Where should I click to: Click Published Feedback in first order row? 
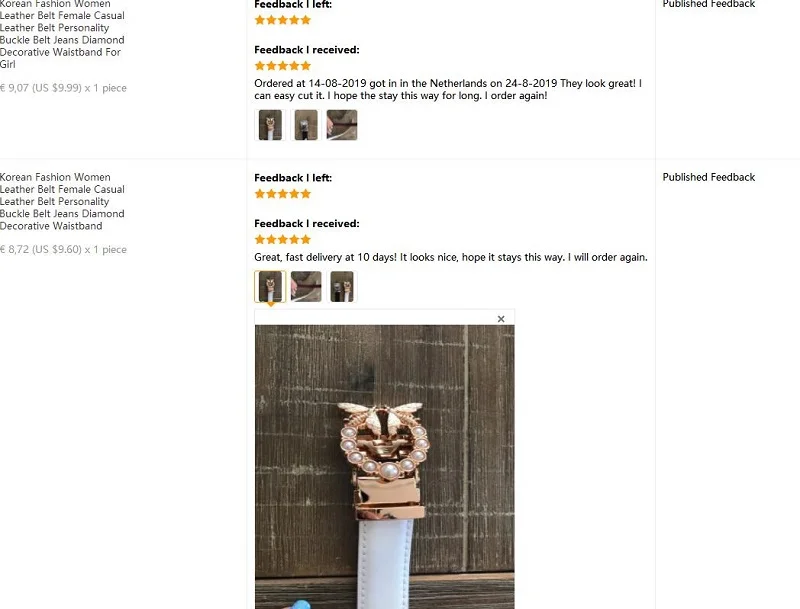[709, 4]
